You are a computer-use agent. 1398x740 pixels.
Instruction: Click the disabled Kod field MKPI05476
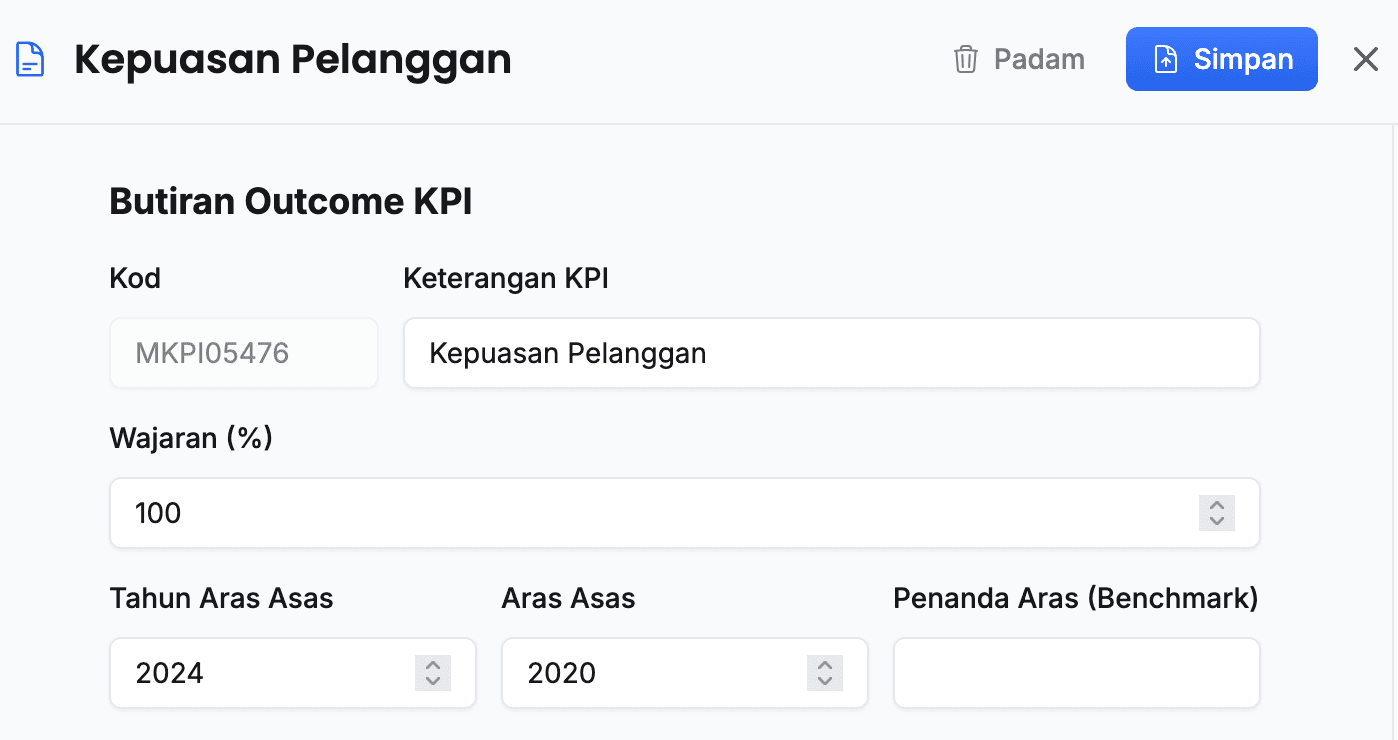(x=243, y=353)
